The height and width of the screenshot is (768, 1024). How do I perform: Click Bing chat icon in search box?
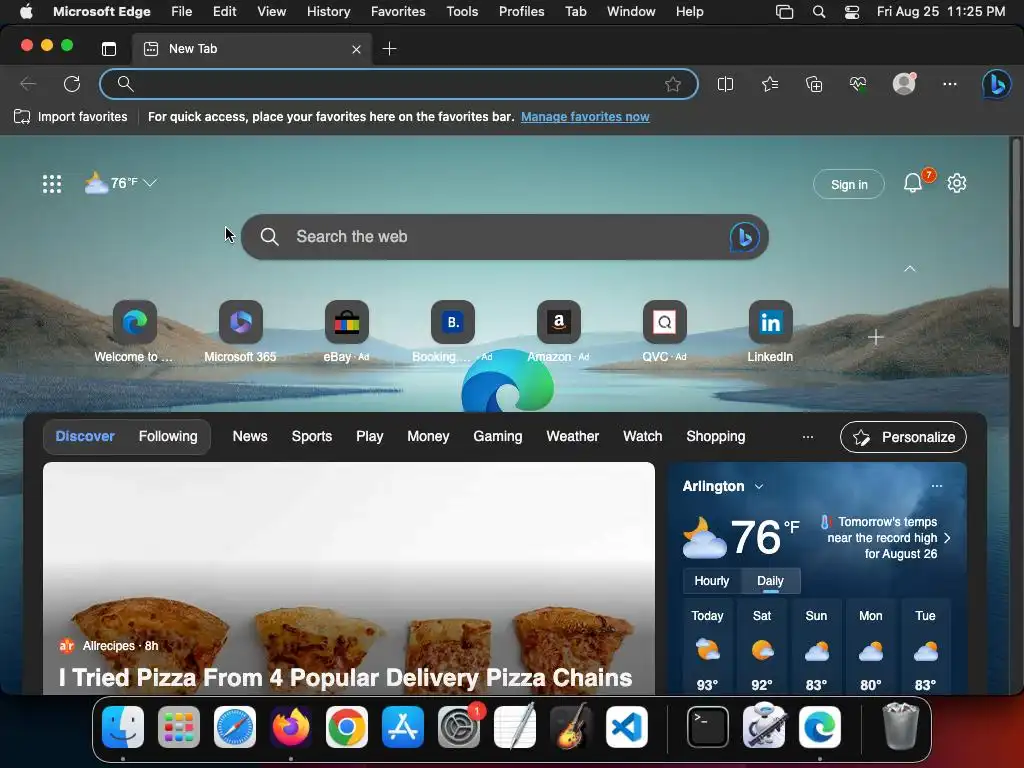coord(744,236)
